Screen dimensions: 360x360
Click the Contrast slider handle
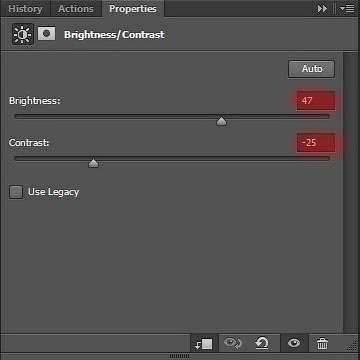[x=94, y=163]
